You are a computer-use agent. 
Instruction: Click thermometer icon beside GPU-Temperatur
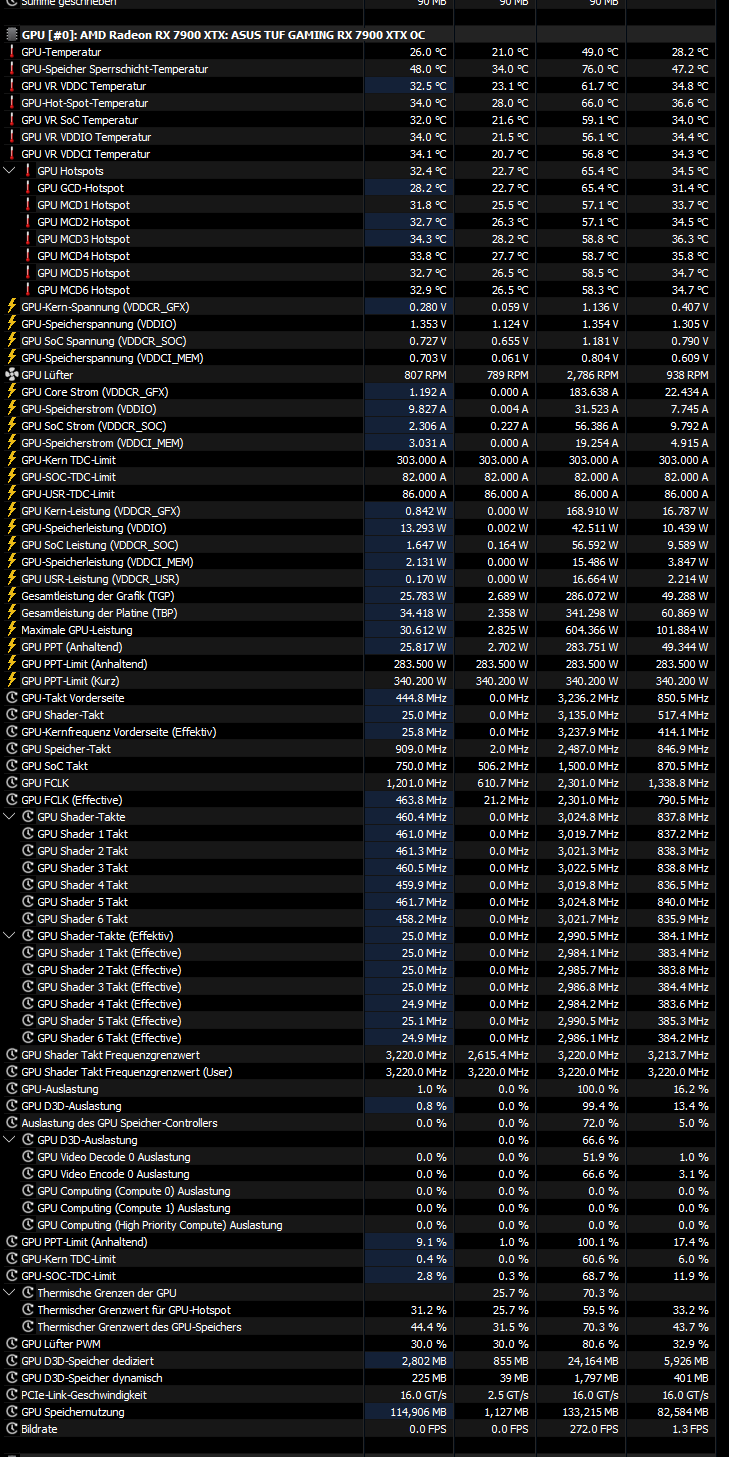[11, 51]
